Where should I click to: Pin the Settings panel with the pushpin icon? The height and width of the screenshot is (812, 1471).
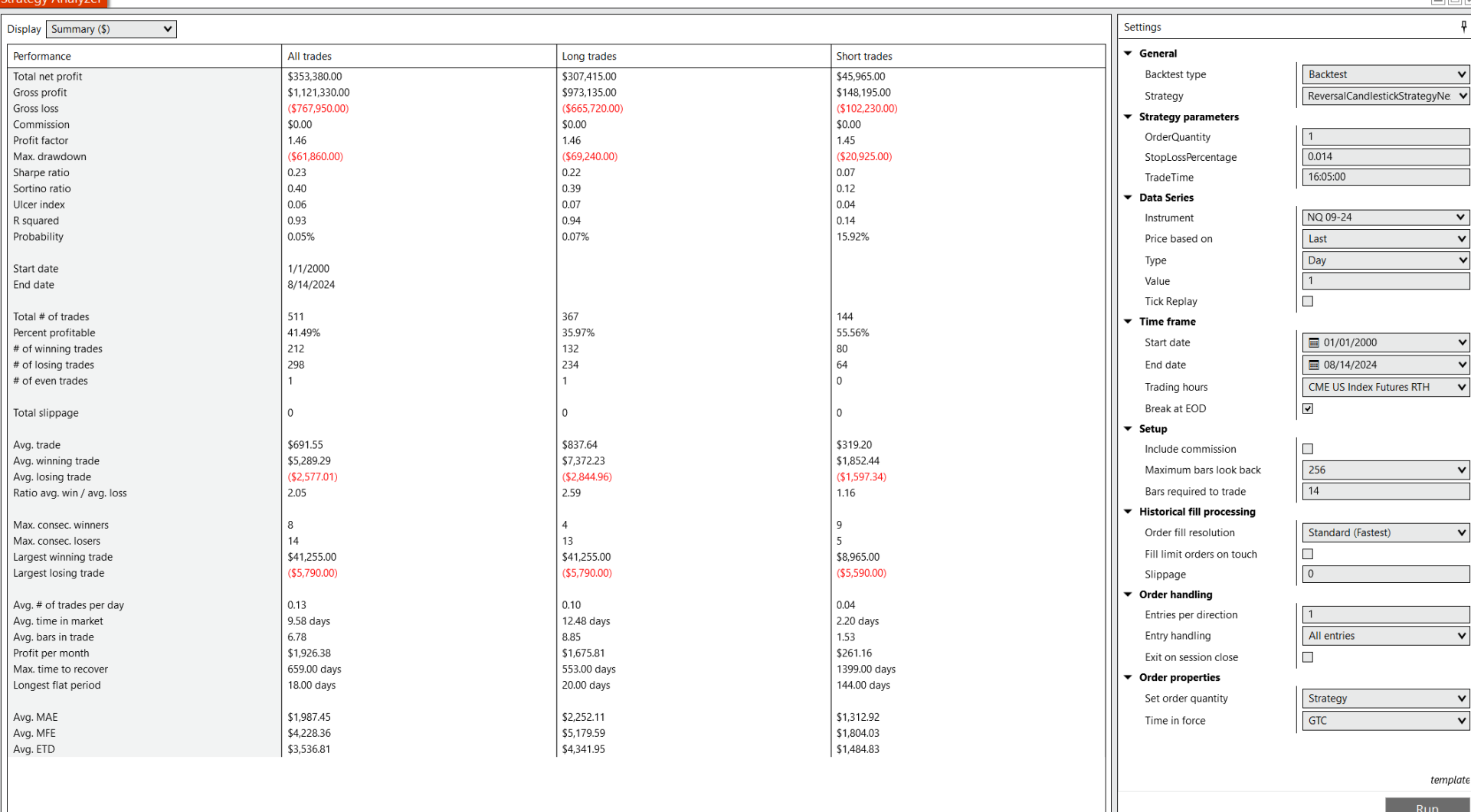tap(1464, 27)
